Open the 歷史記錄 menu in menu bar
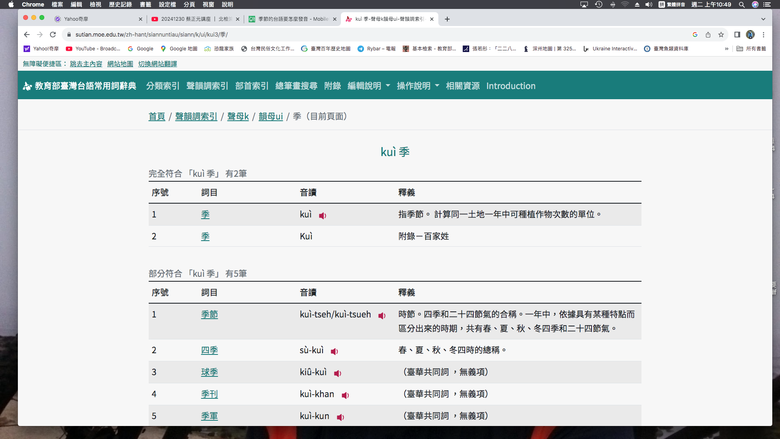Image resolution: width=780 pixels, height=439 pixels. pos(120,4)
